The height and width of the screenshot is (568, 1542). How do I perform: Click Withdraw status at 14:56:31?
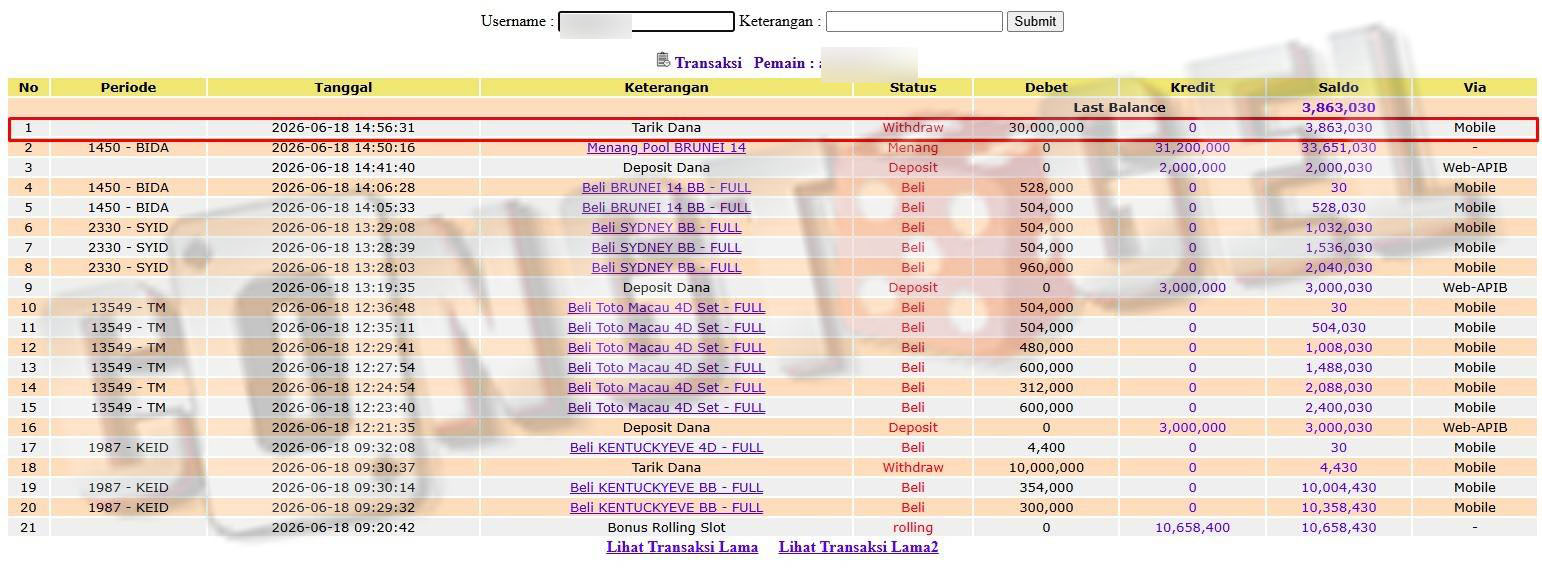[913, 127]
